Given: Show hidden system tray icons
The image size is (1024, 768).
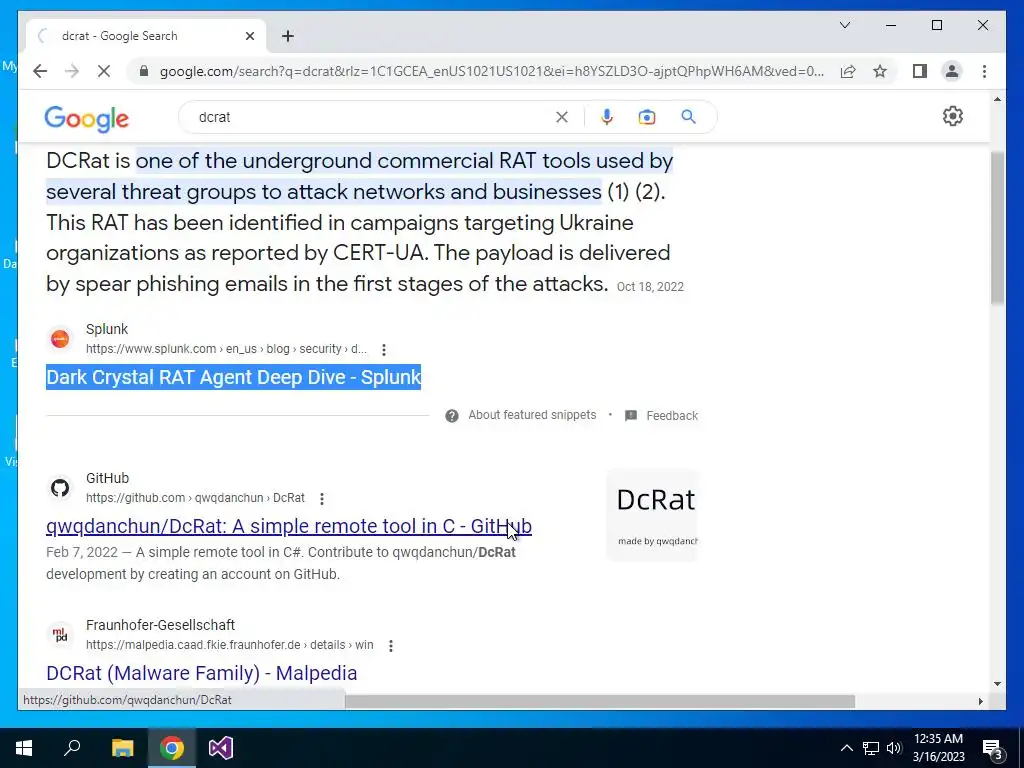Looking at the screenshot, I should point(846,748).
